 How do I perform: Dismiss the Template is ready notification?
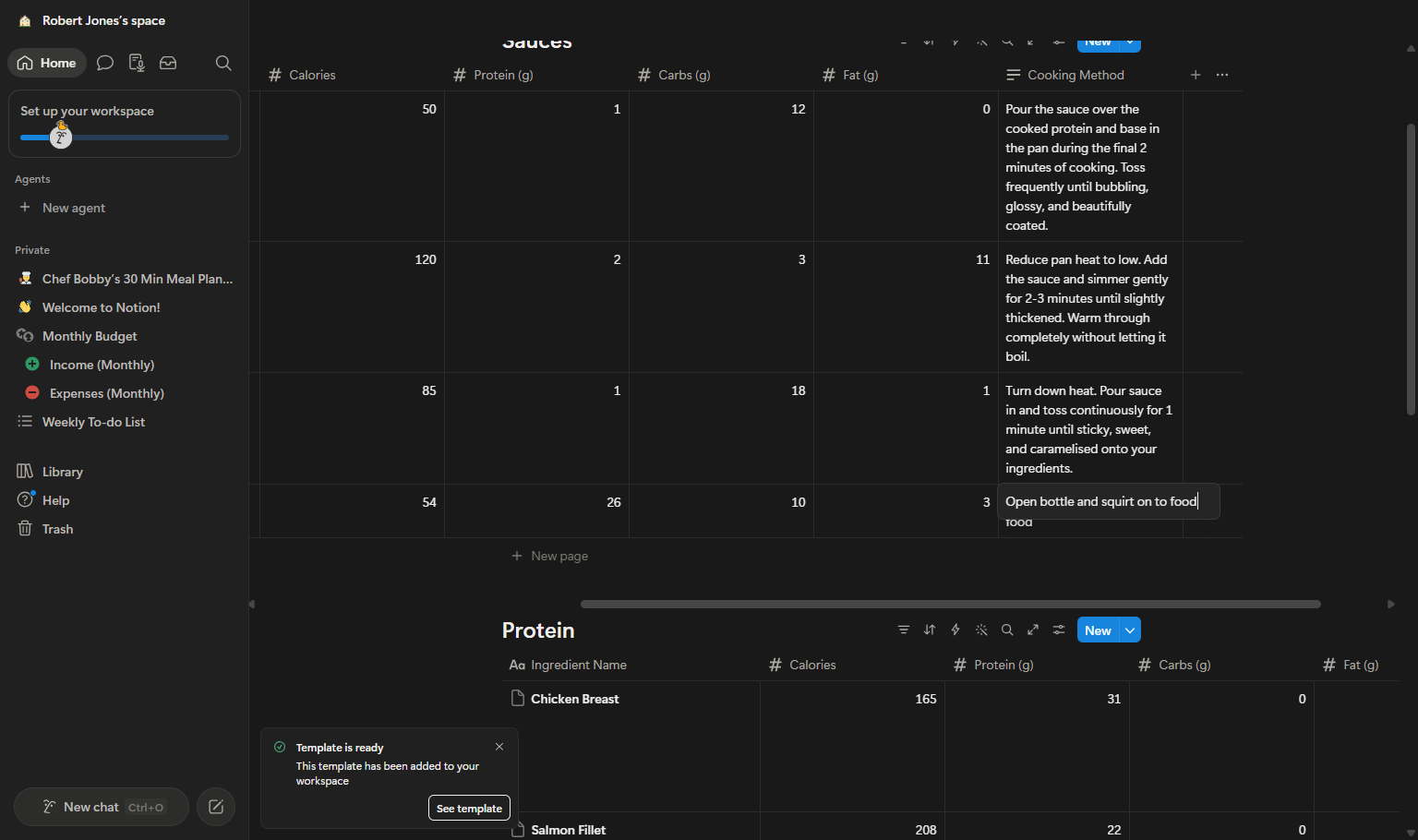tap(499, 747)
